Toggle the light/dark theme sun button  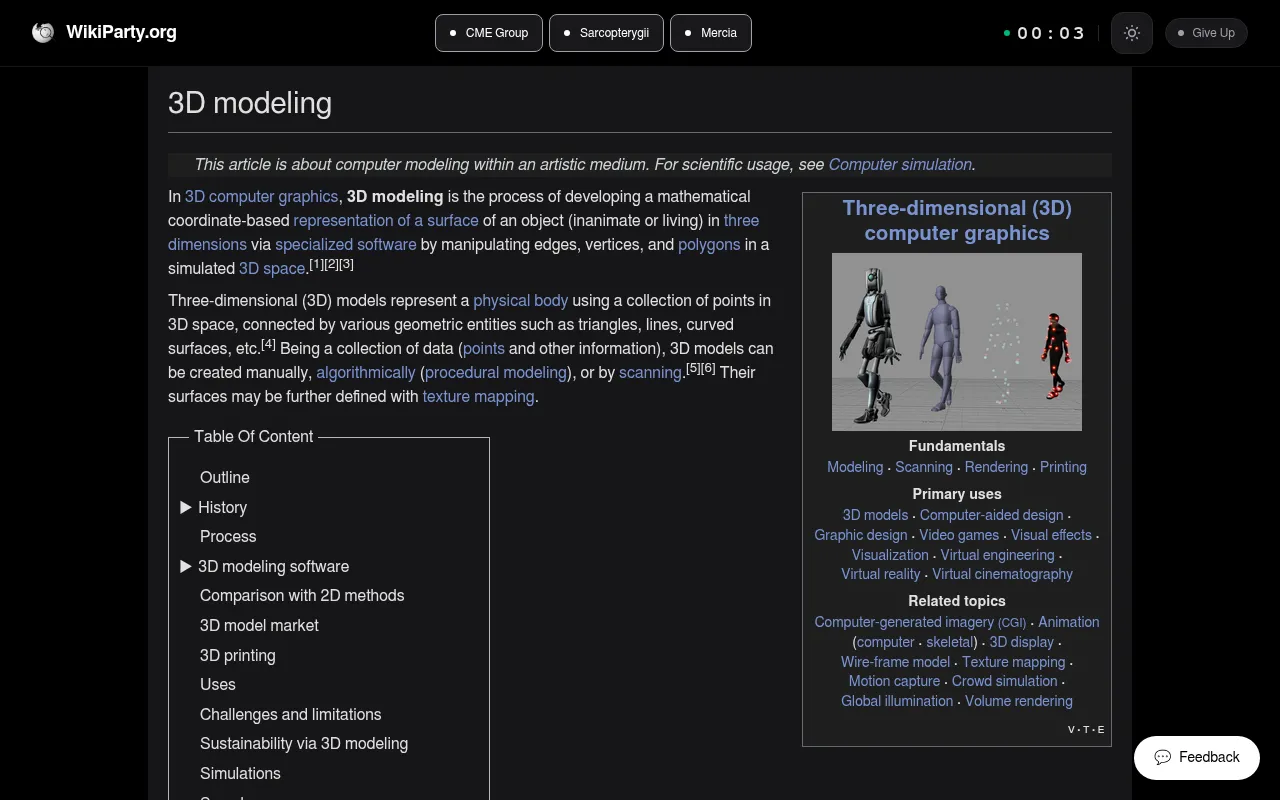click(1132, 33)
